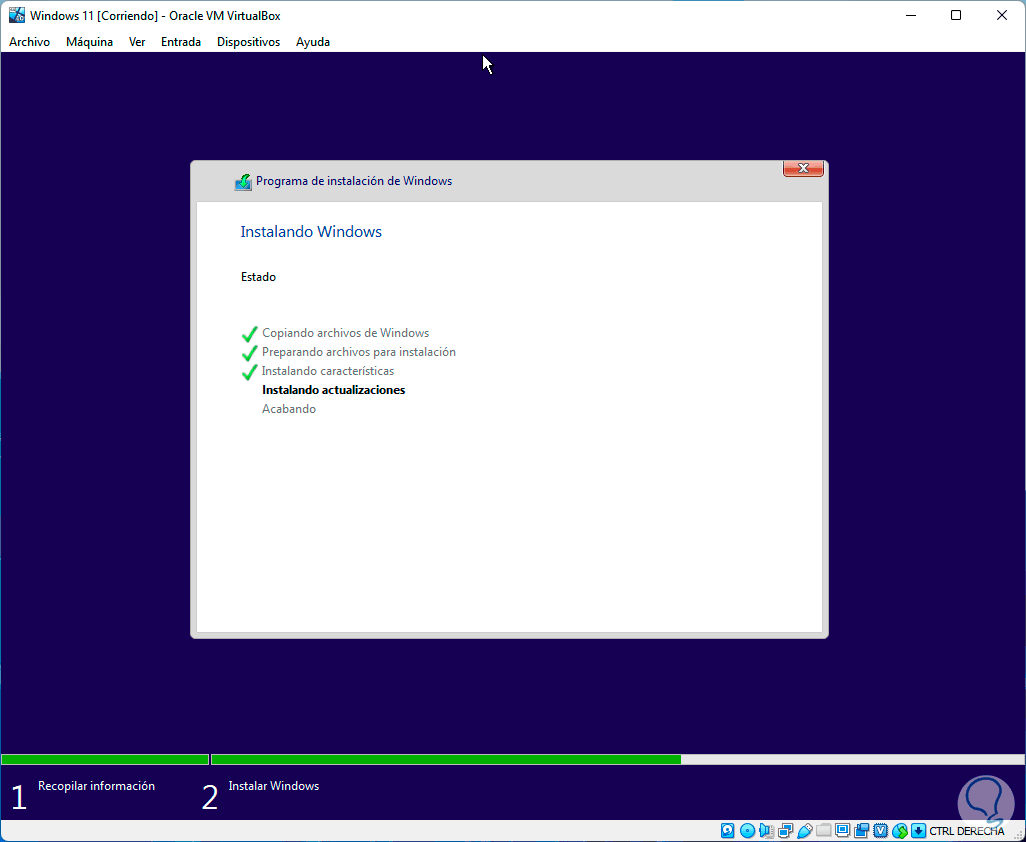
Task: Click the 'Estado' label
Action: [x=258, y=277]
